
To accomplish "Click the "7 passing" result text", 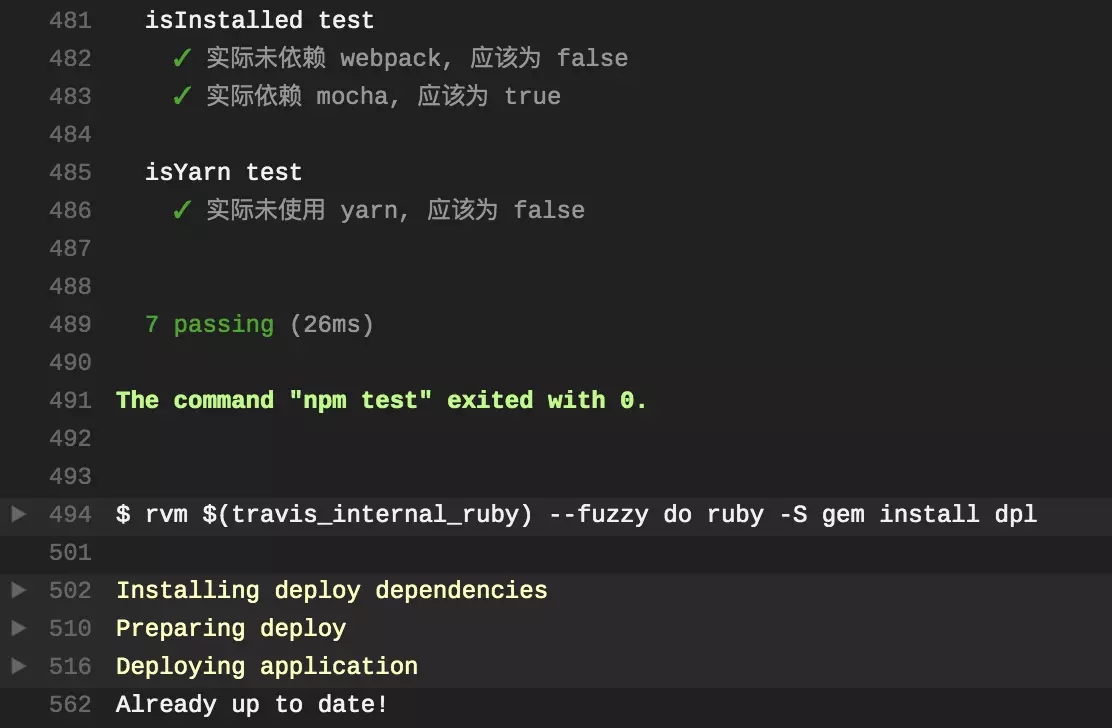I will (209, 324).
